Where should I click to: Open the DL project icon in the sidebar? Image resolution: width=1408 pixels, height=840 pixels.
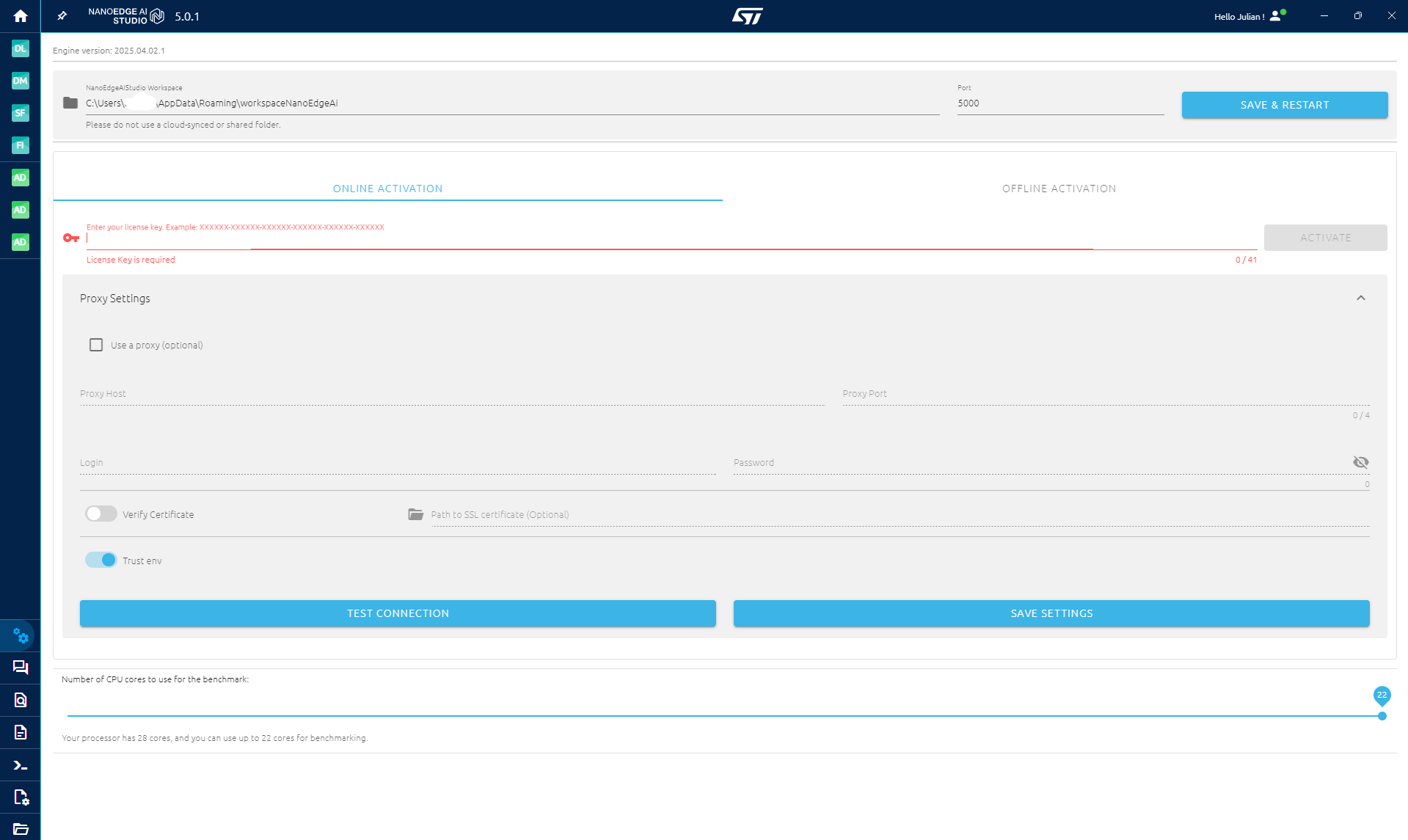20,48
